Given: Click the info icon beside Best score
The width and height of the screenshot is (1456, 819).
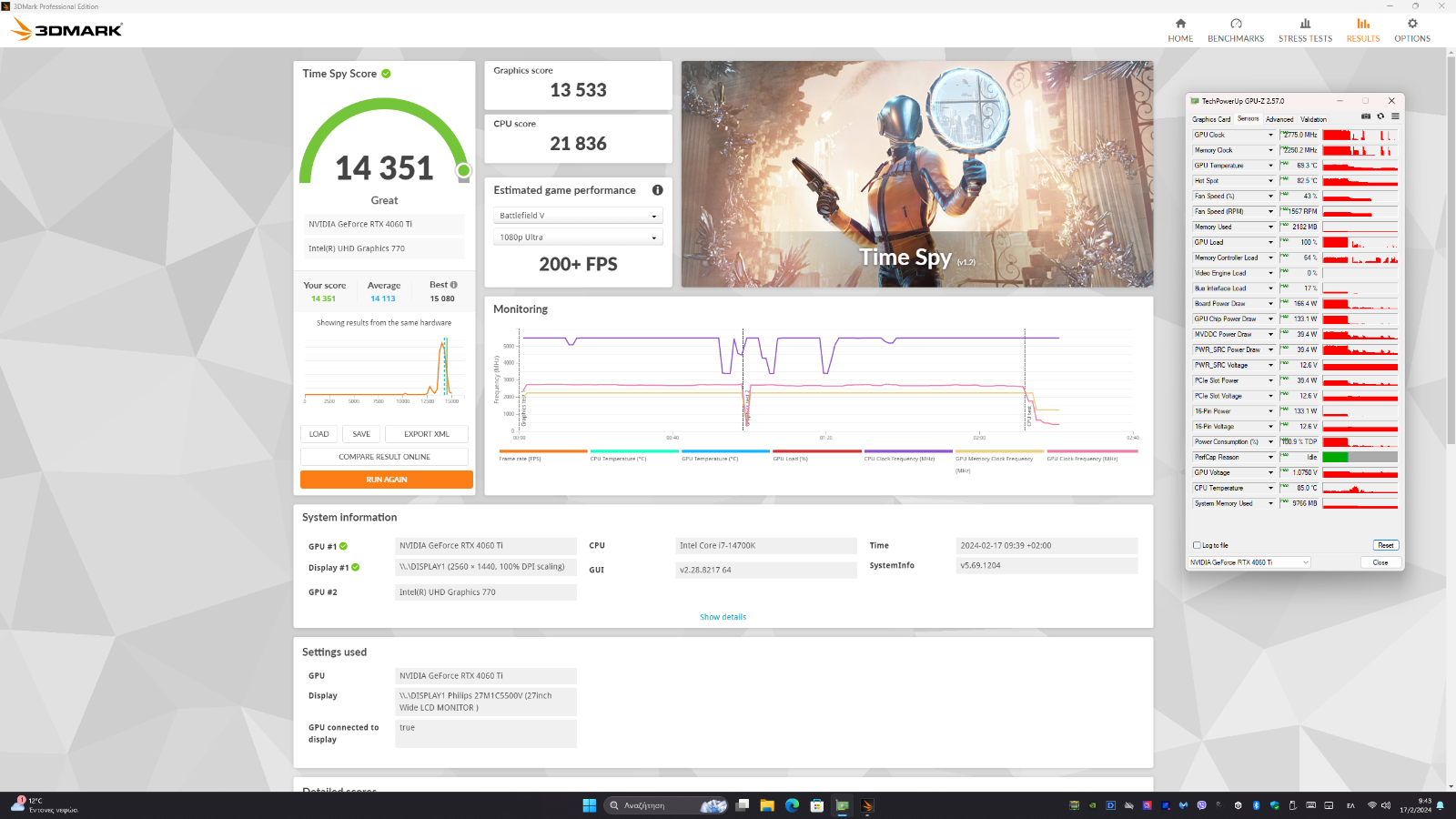Looking at the screenshot, I should pyautogui.click(x=454, y=285).
